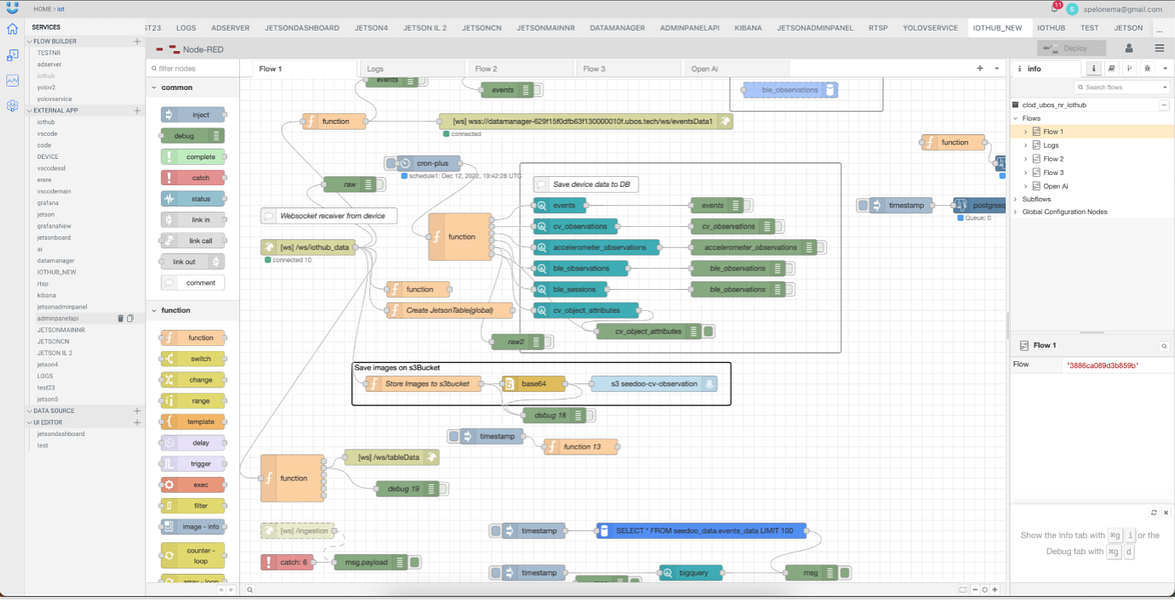Screen dimensions: 1175x600
Task: Toggle the navigator map icon
Action: click(x=961, y=590)
